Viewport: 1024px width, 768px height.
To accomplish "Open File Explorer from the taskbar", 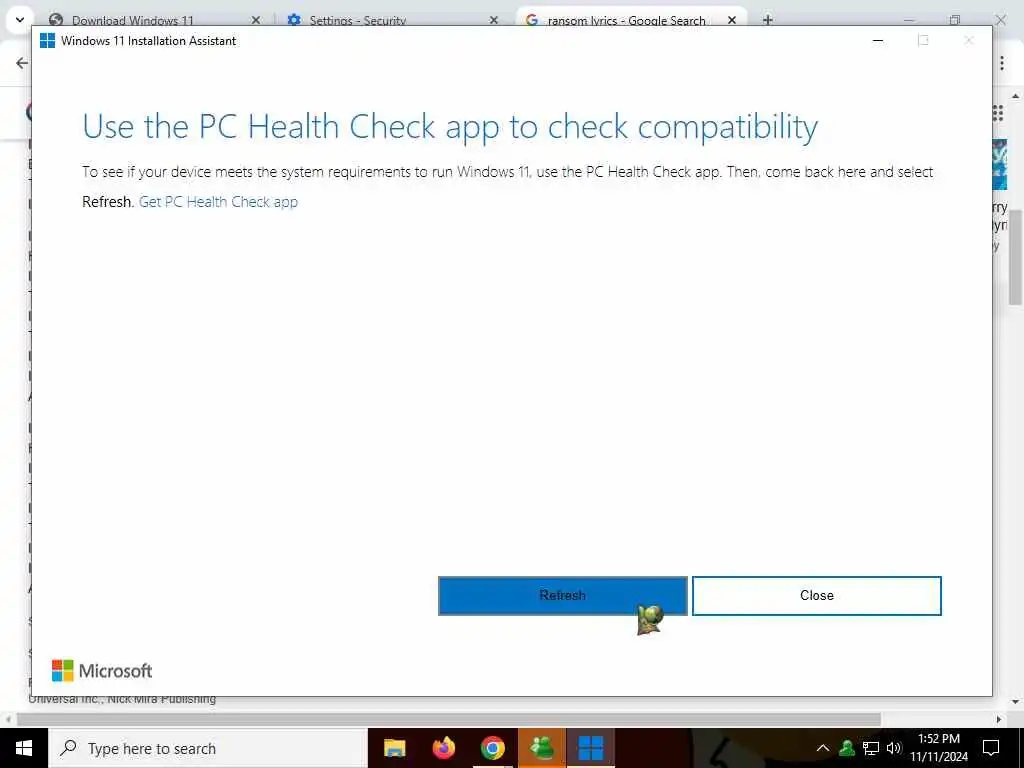I will click(x=394, y=748).
